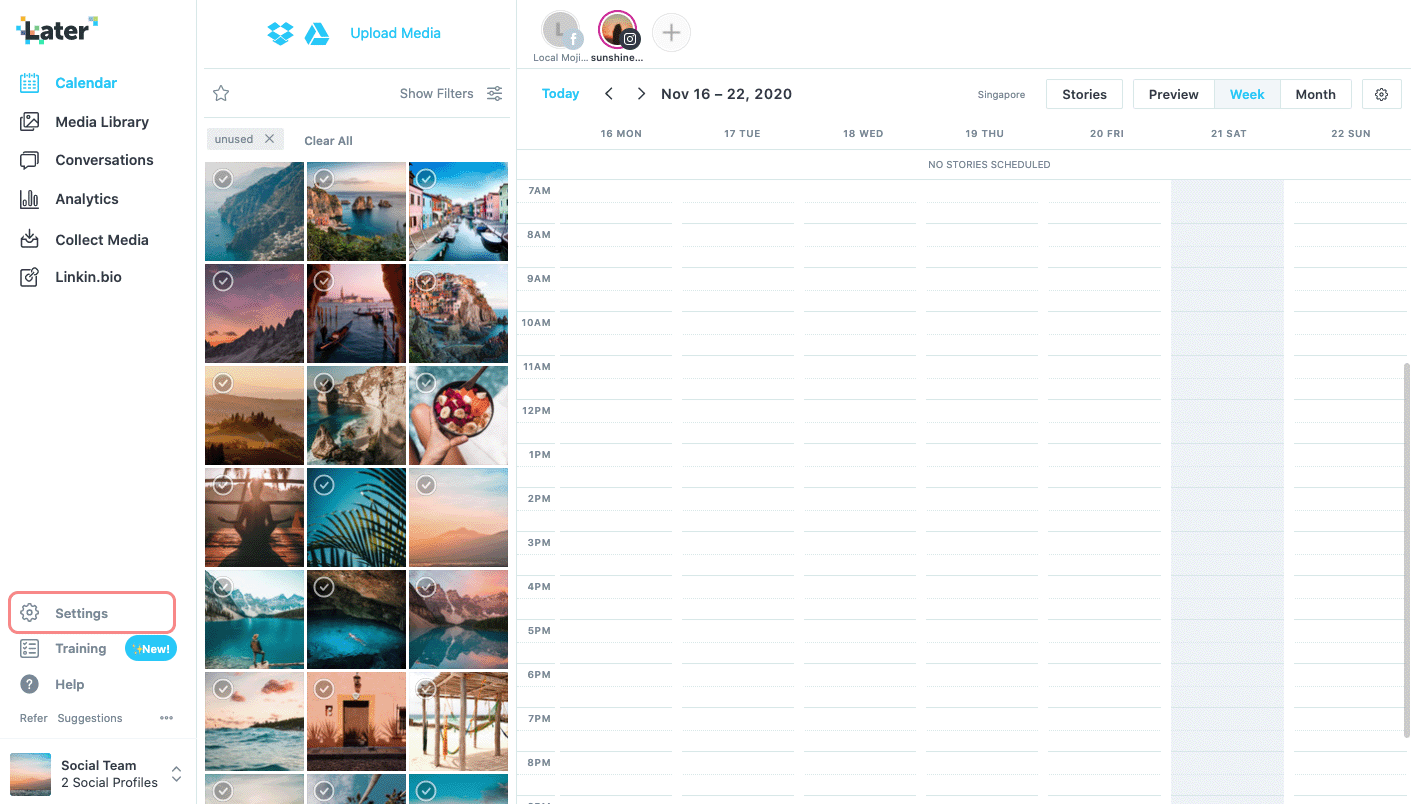Click the Nov 16 – 22, 2020 date range
Image resolution: width=1411 pixels, height=804 pixels.
click(x=726, y=94)
